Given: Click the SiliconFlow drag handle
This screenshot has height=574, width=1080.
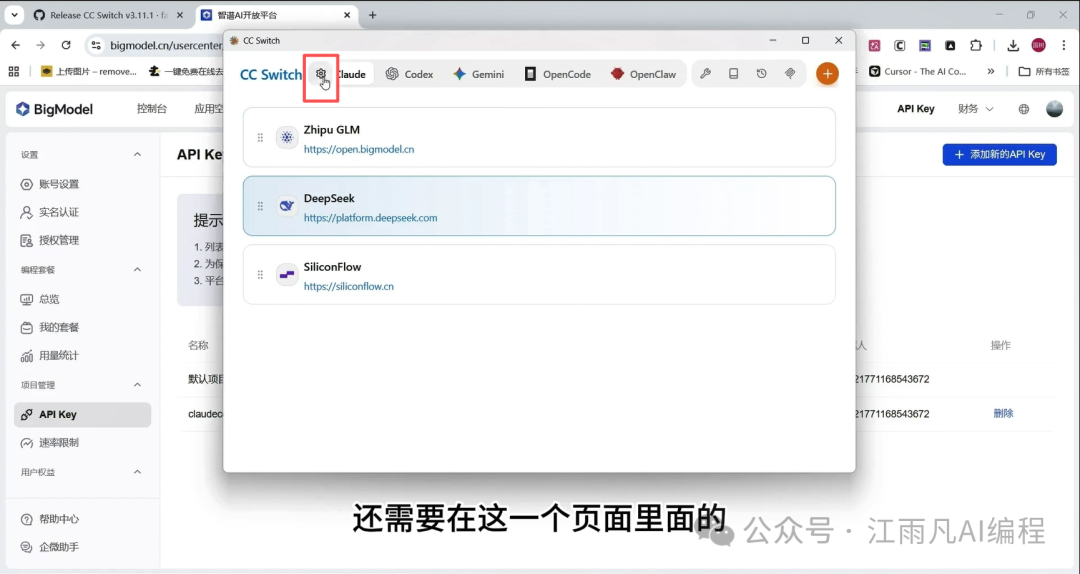Looking at the screenshot, I should point(260,275).
